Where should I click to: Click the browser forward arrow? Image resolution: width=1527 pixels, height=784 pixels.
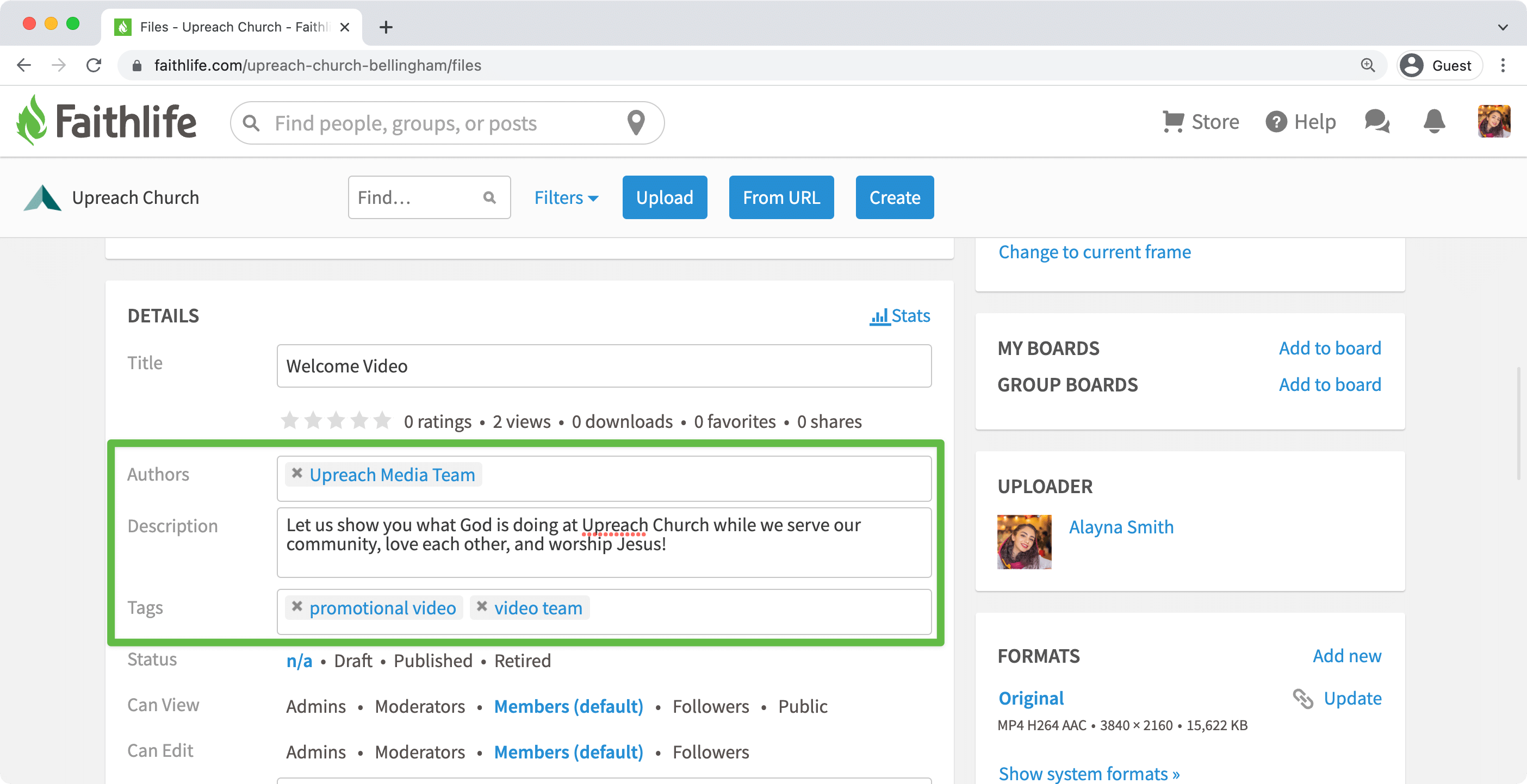click(59, 65)
